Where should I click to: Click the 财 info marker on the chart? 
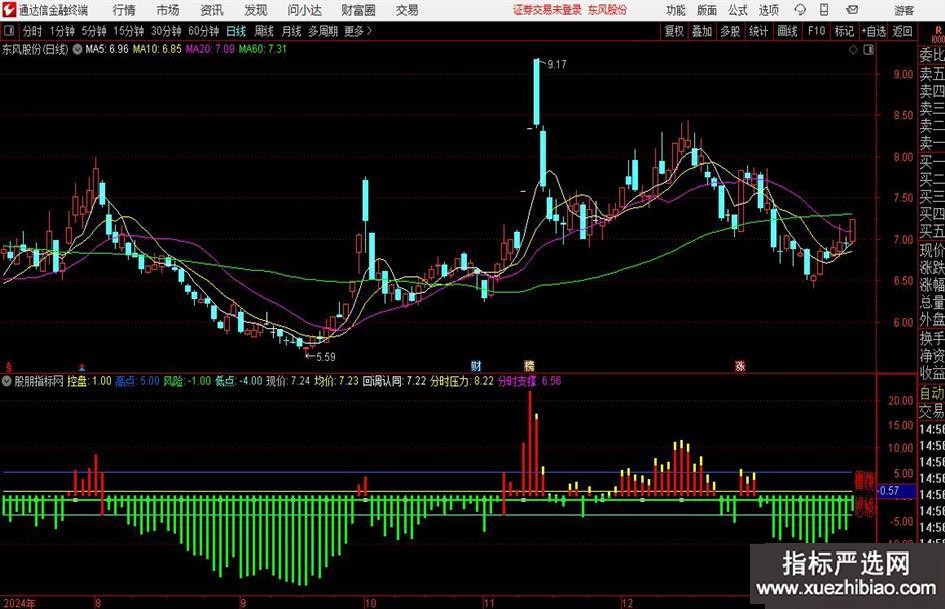476,365
